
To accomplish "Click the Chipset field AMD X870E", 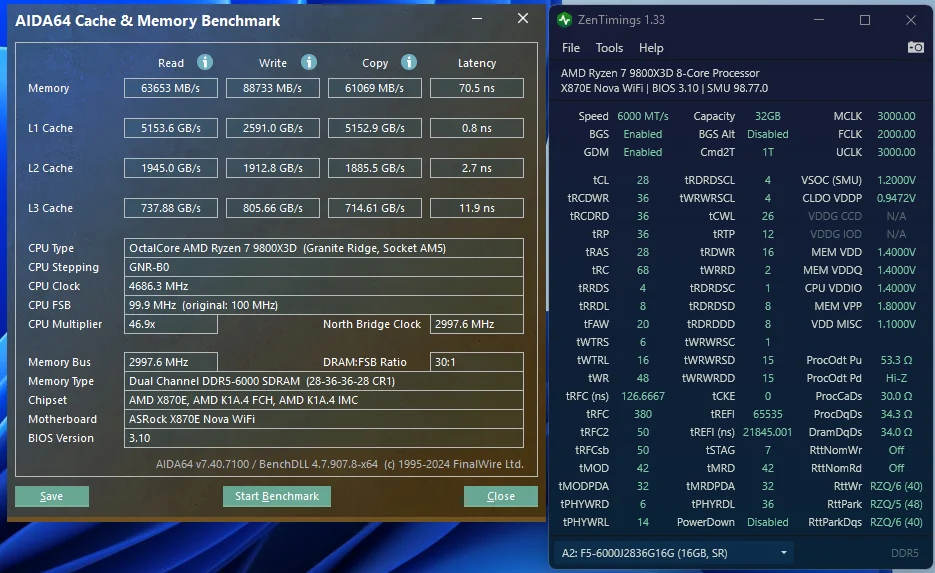I will click(x=324, y=400).
